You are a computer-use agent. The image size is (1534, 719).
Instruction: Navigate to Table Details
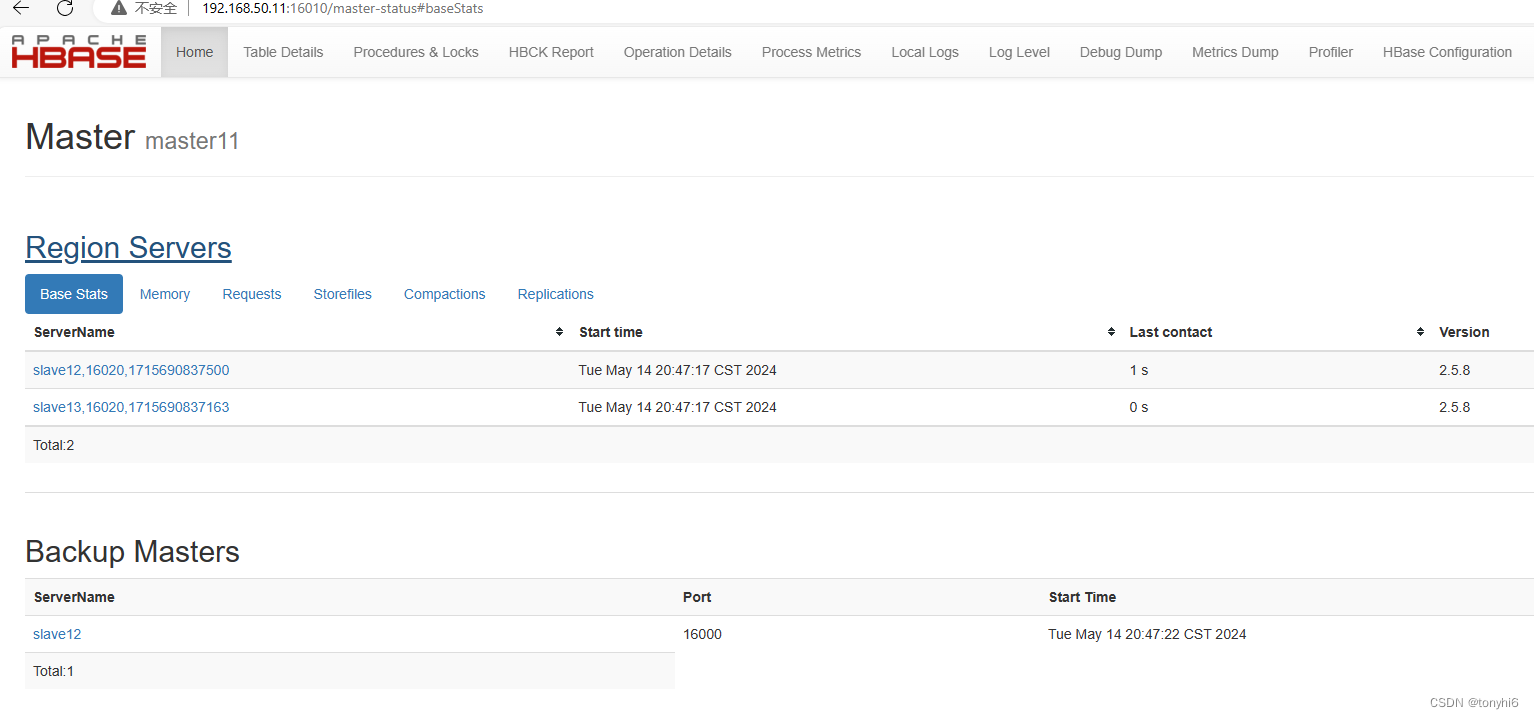point(282,51)
